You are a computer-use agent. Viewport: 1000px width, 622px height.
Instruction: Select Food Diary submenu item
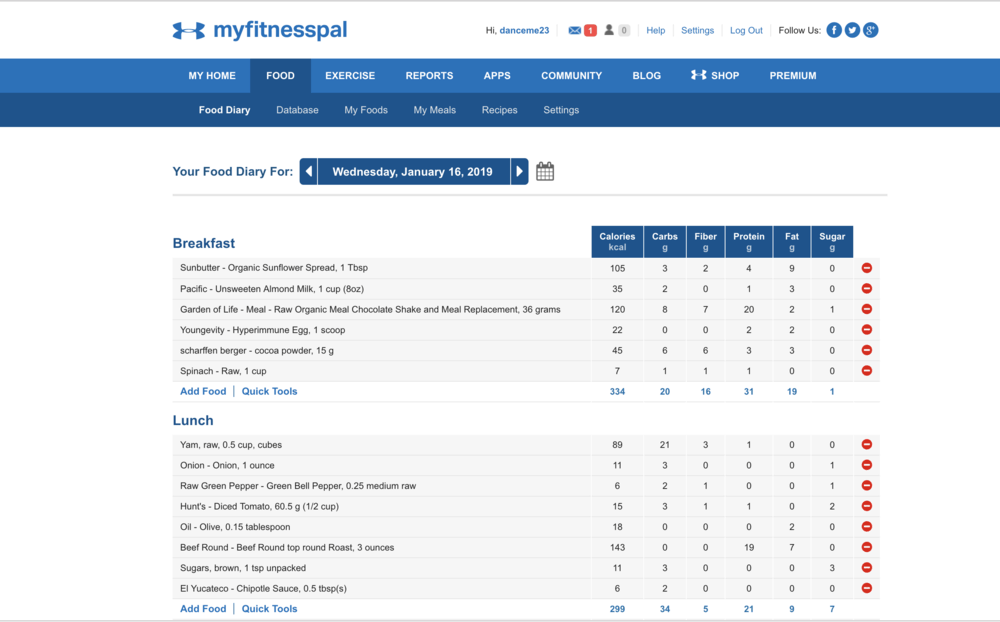[x=224, y=110]
